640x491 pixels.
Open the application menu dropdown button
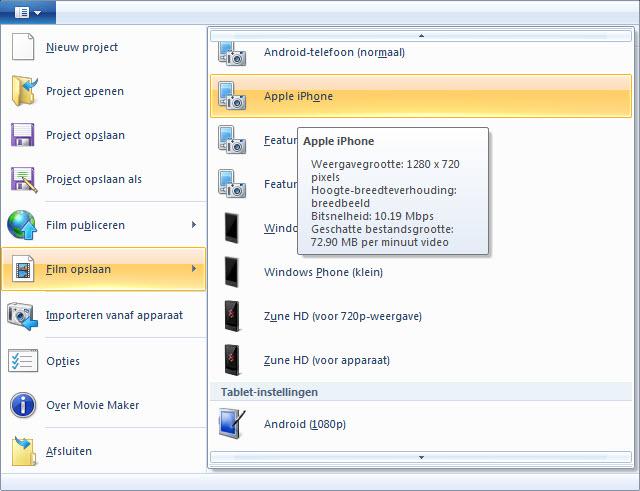[x=27, y=12]
